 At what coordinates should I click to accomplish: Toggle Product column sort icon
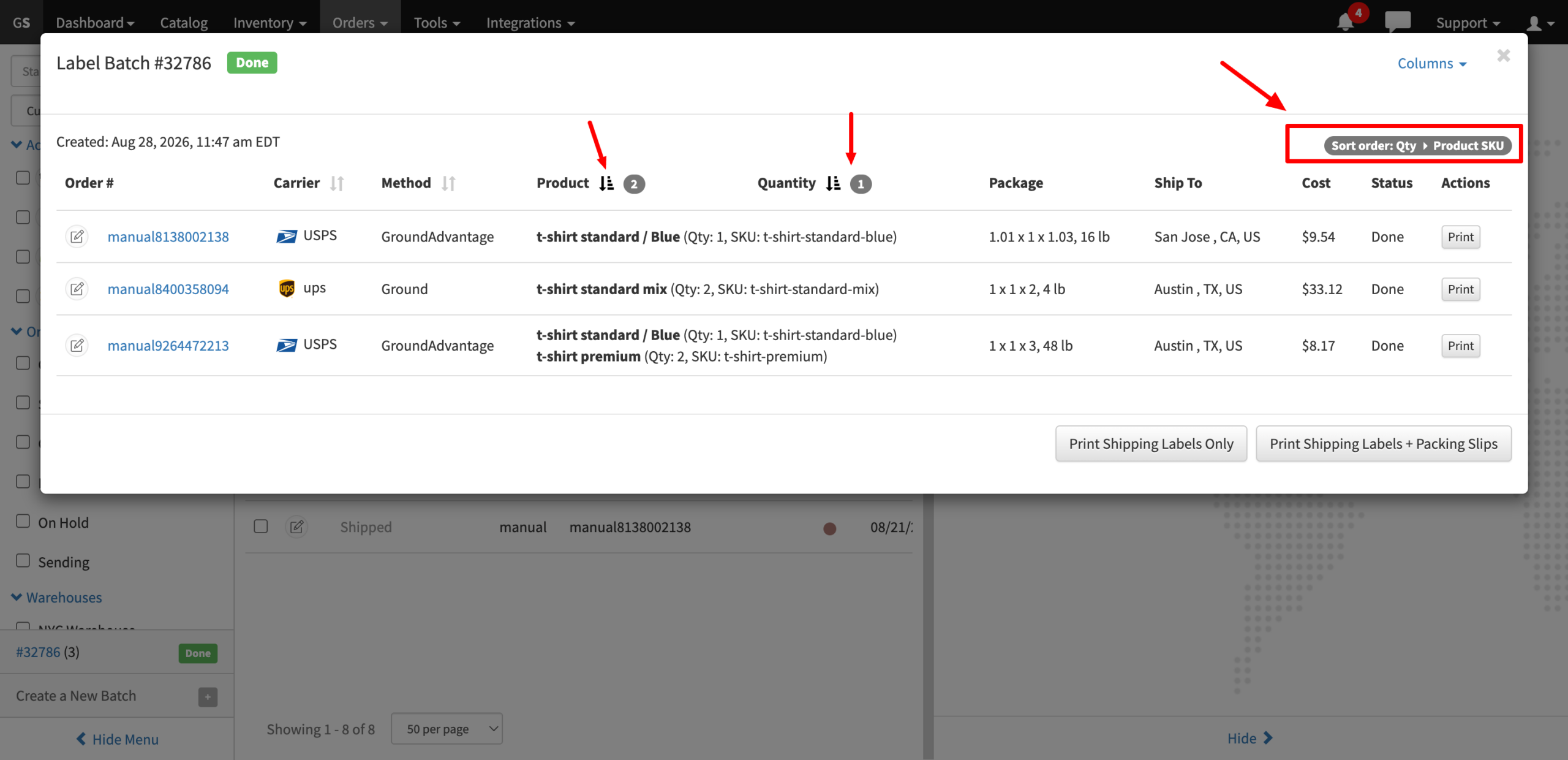click(606, 183)
